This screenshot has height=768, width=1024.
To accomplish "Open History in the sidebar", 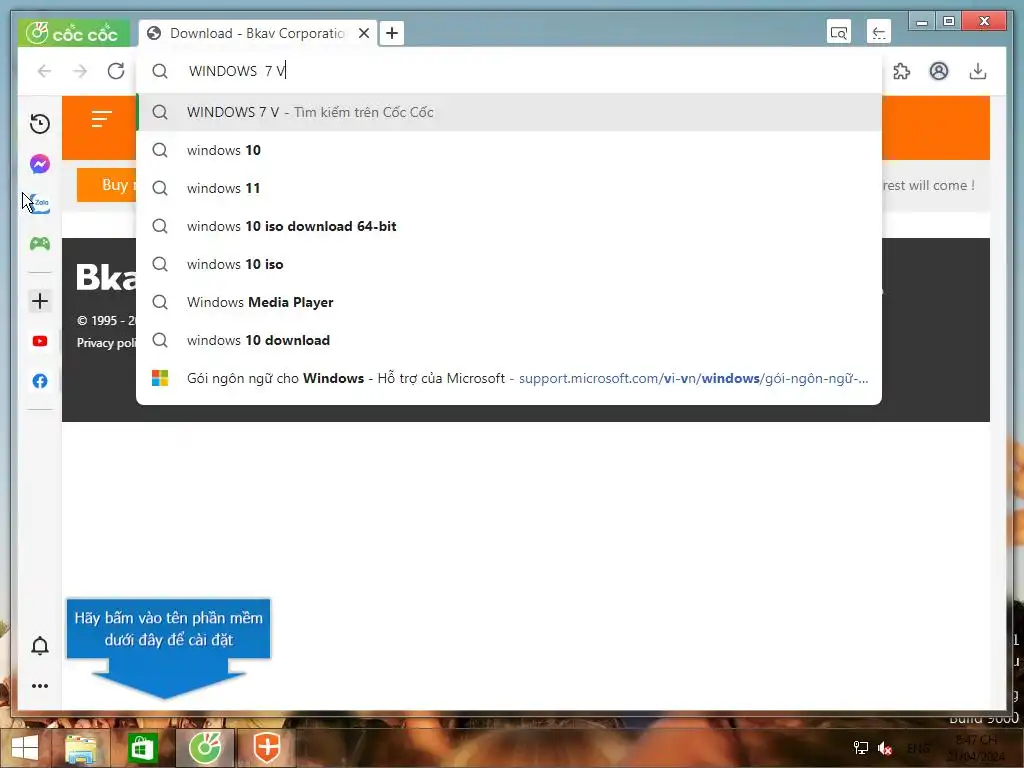I will coord(40,123).
